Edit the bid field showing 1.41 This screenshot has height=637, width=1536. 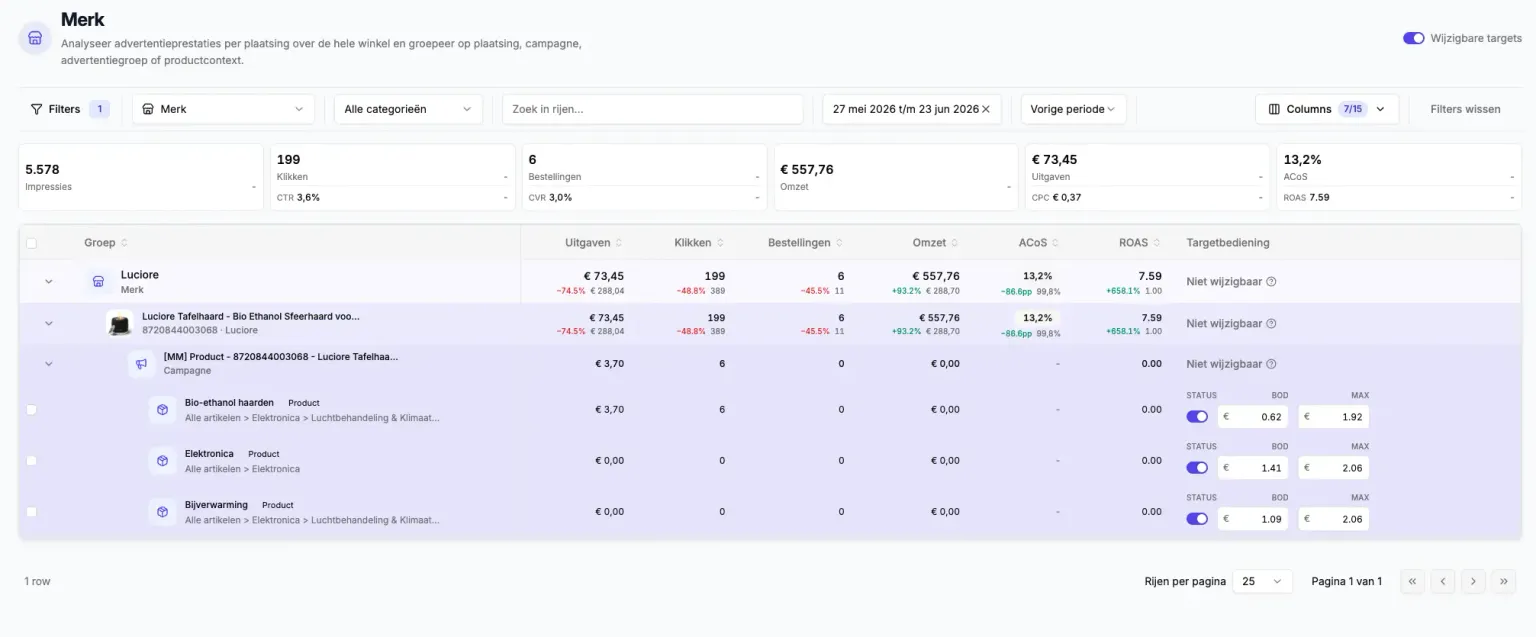click(x=1253, y=468)
